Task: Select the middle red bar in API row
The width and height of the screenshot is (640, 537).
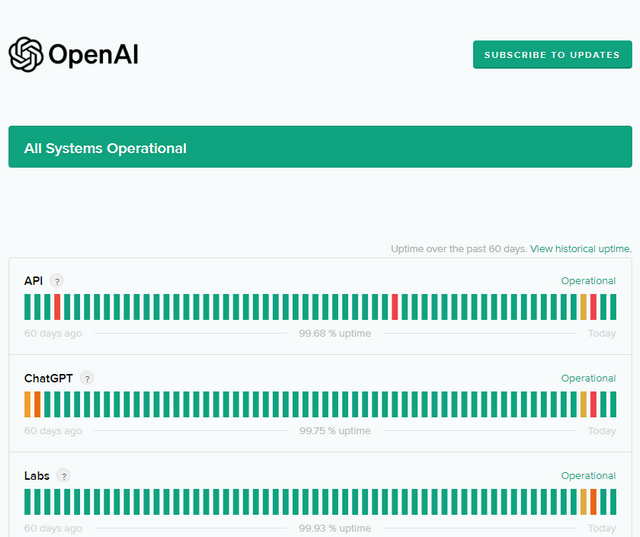Action: (395, 307)
